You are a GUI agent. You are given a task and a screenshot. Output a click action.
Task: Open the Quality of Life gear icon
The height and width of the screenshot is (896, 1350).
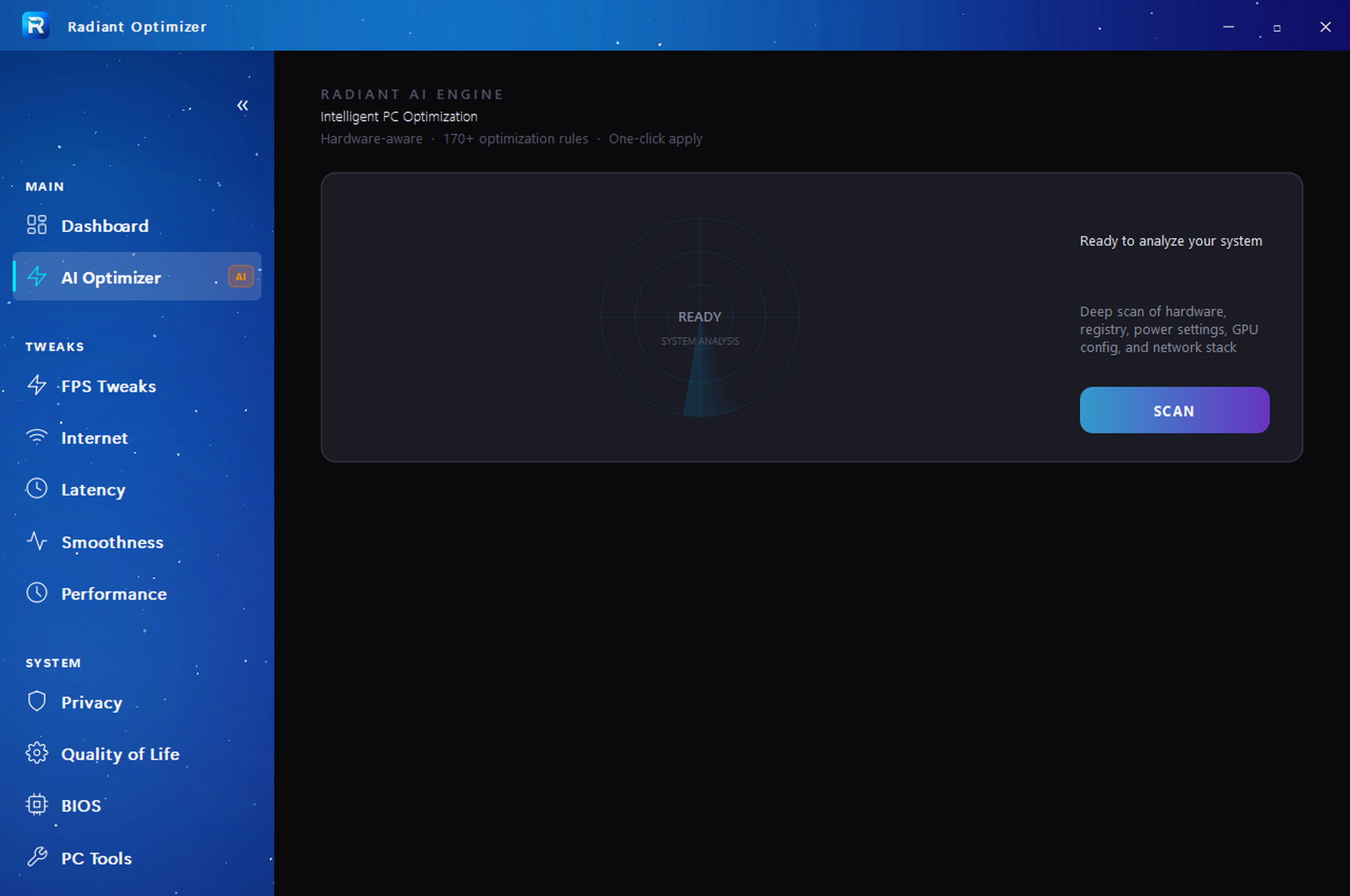coord(36,753)
